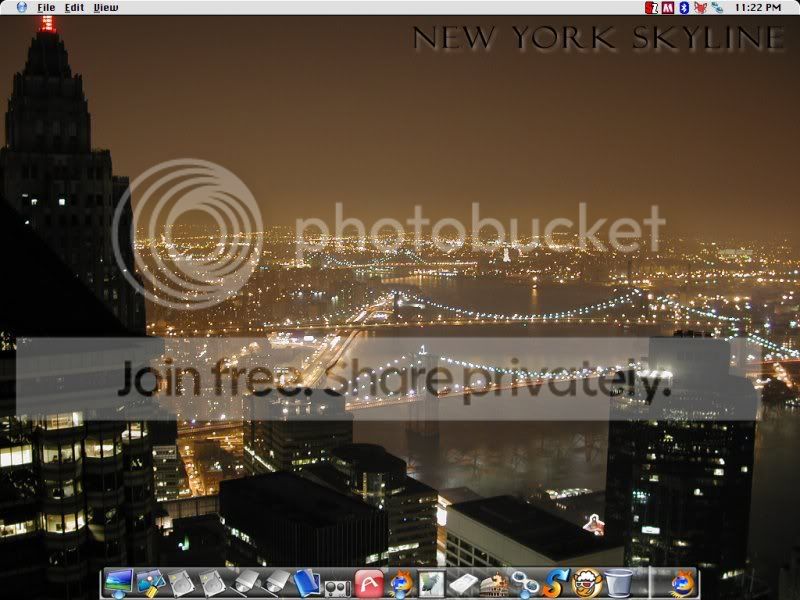The height and width of the screenshot is (600, 800).
Task: Click the Bluetooth status icon
Action: 684,7
